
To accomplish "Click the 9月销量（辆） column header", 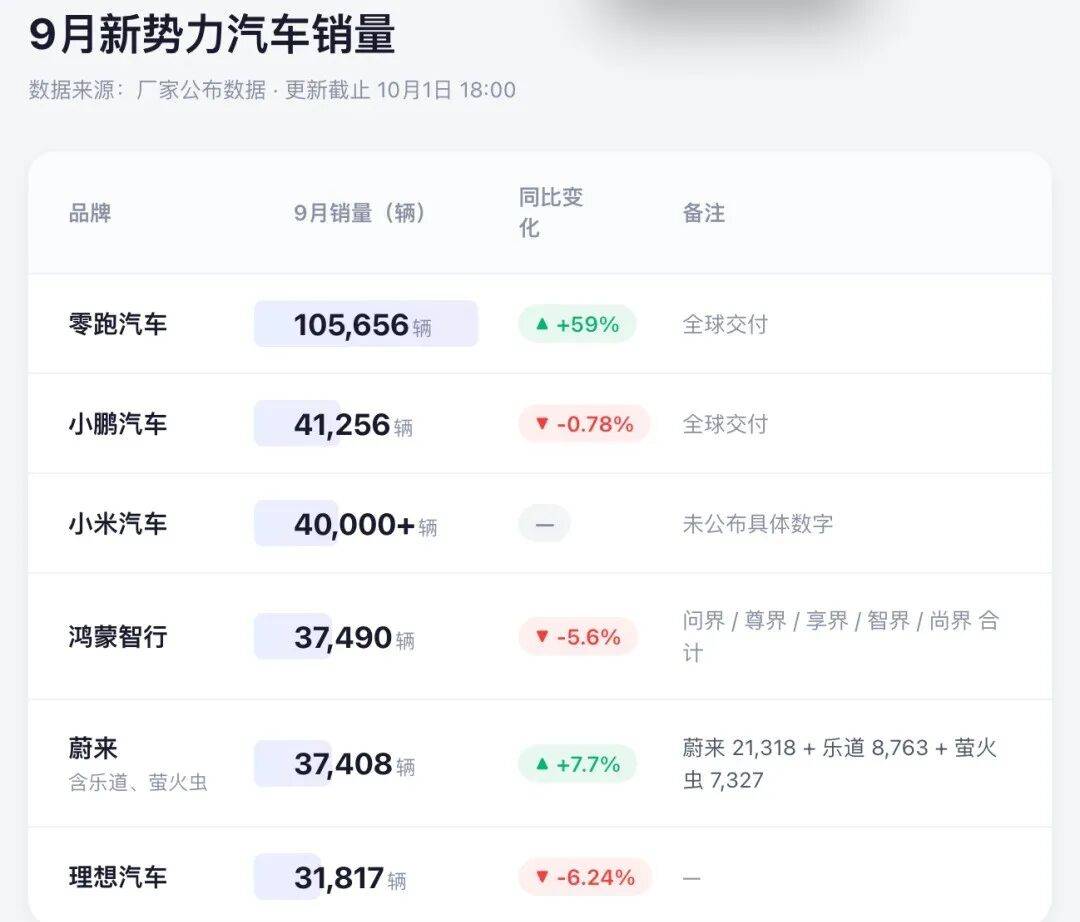I will click(x=361, y=213).
